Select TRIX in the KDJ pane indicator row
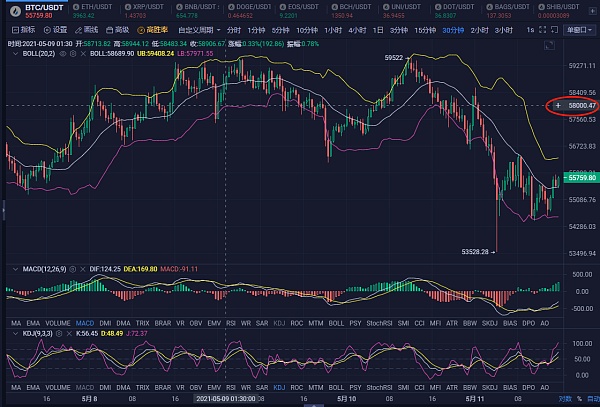The image size is (600, 407). [142, 387]
